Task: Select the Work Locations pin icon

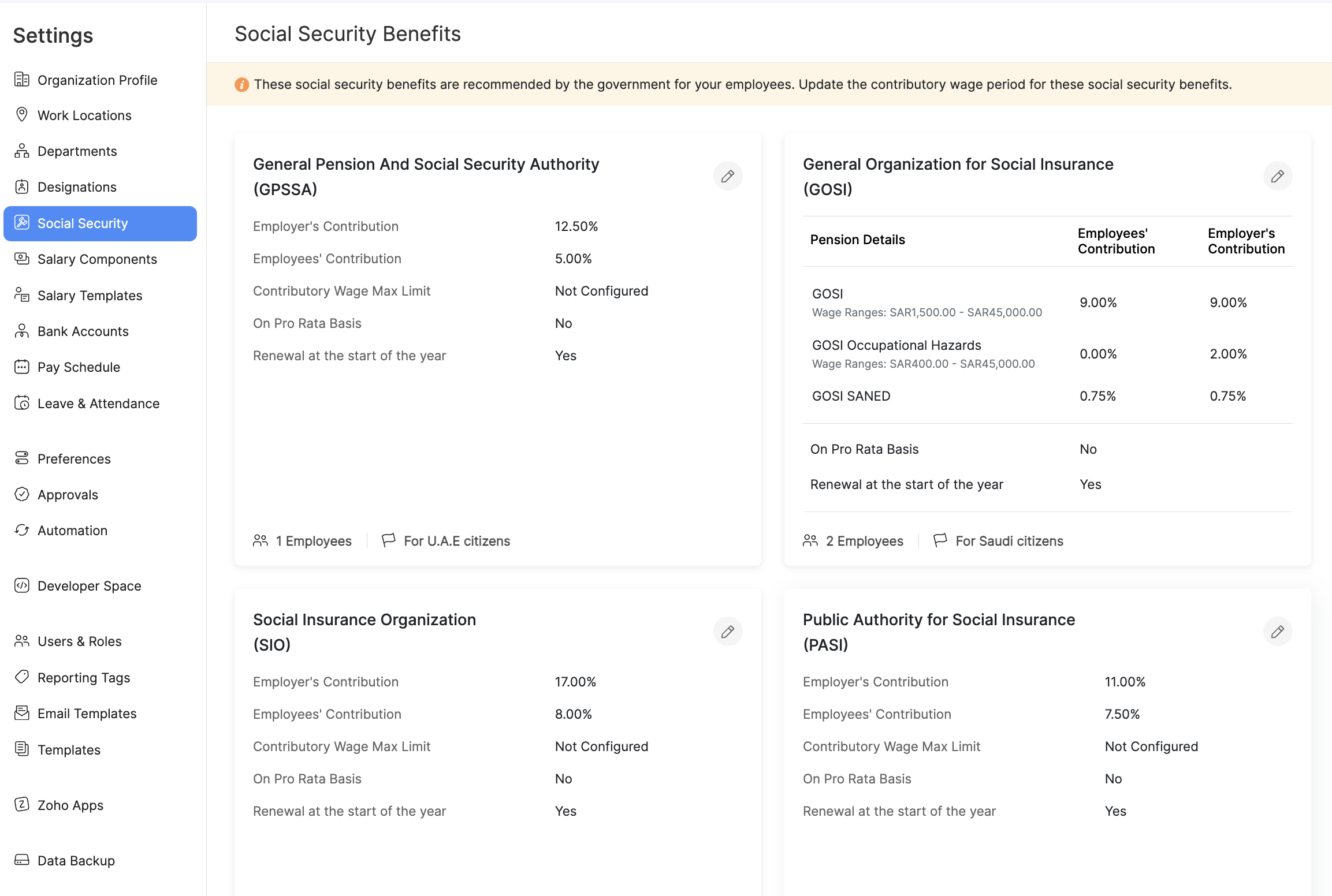Action: (22, 115)
